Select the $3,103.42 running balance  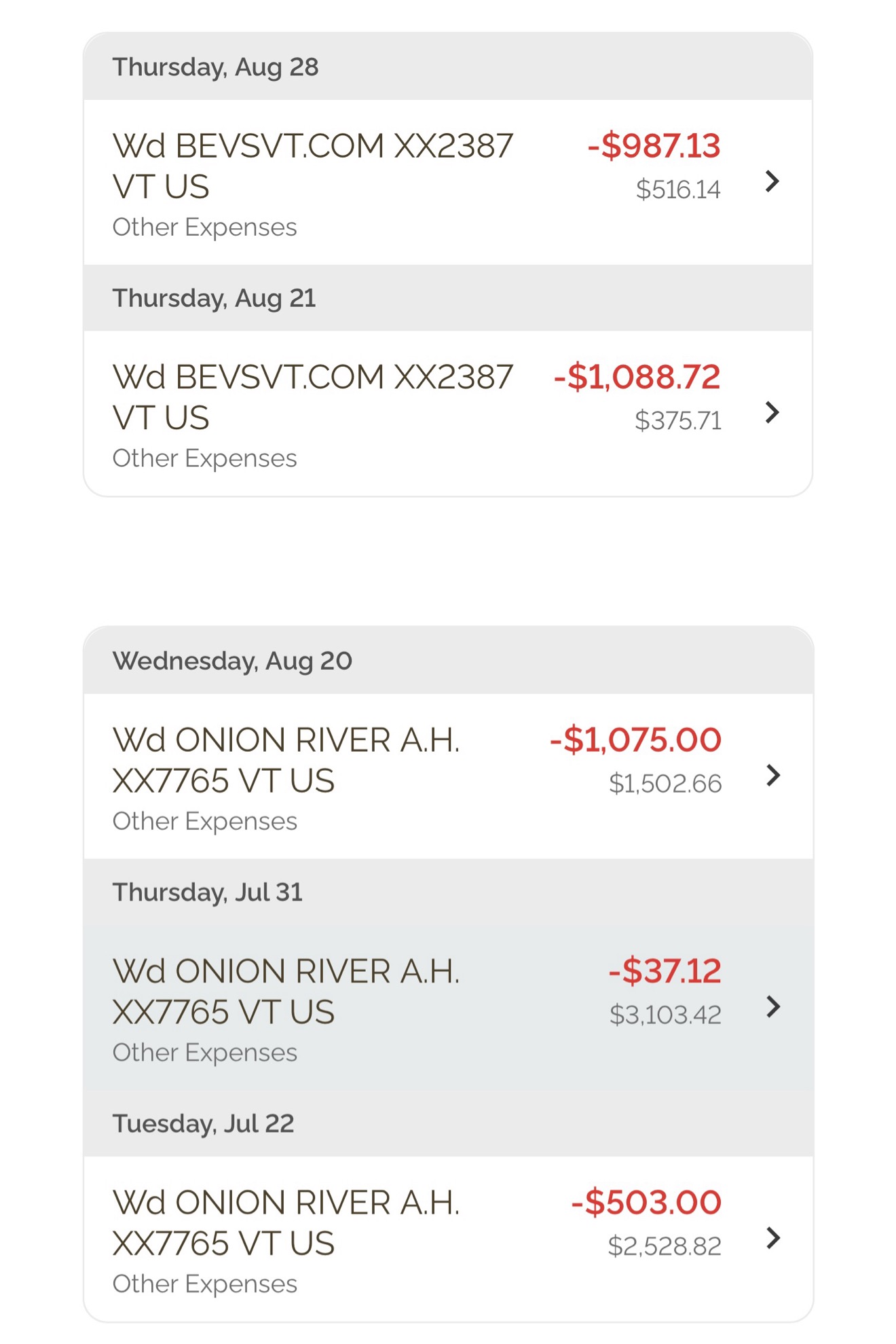665,1015
